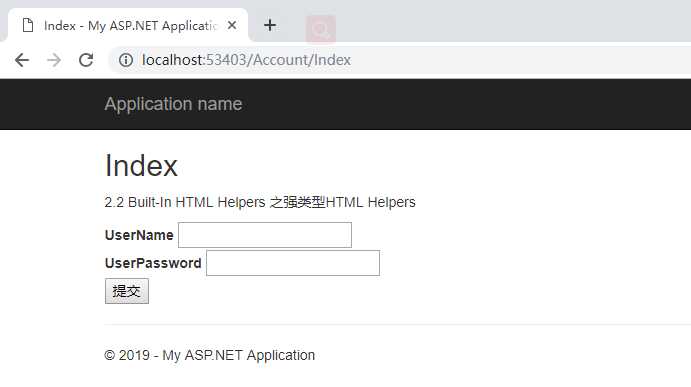691x387 pixels.
Task: Click the © 2019 footer text
Action: [210, 355]
